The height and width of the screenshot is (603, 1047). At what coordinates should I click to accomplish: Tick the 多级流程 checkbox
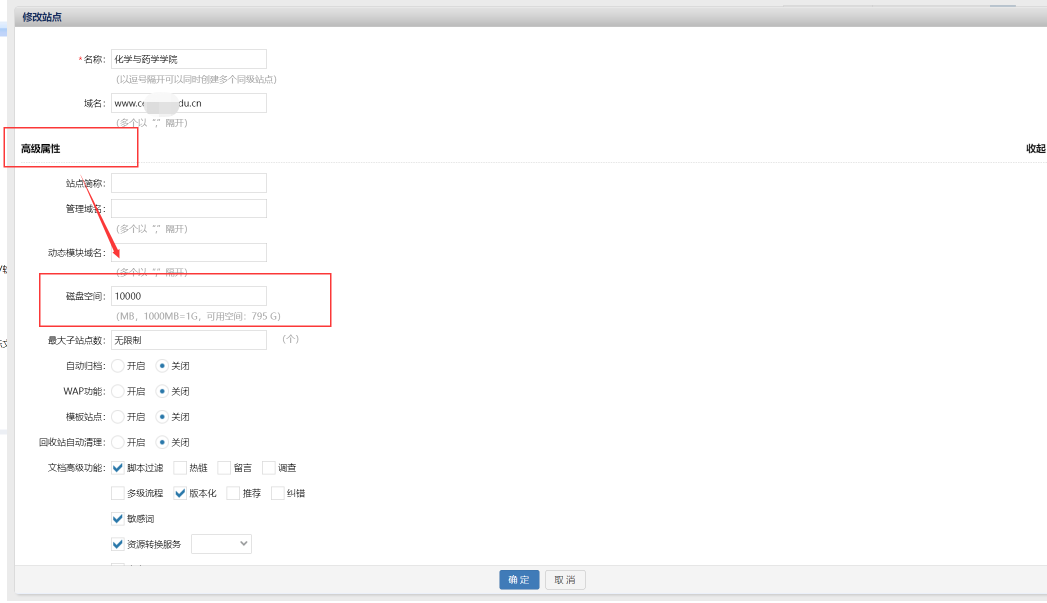tap(118, 493)
